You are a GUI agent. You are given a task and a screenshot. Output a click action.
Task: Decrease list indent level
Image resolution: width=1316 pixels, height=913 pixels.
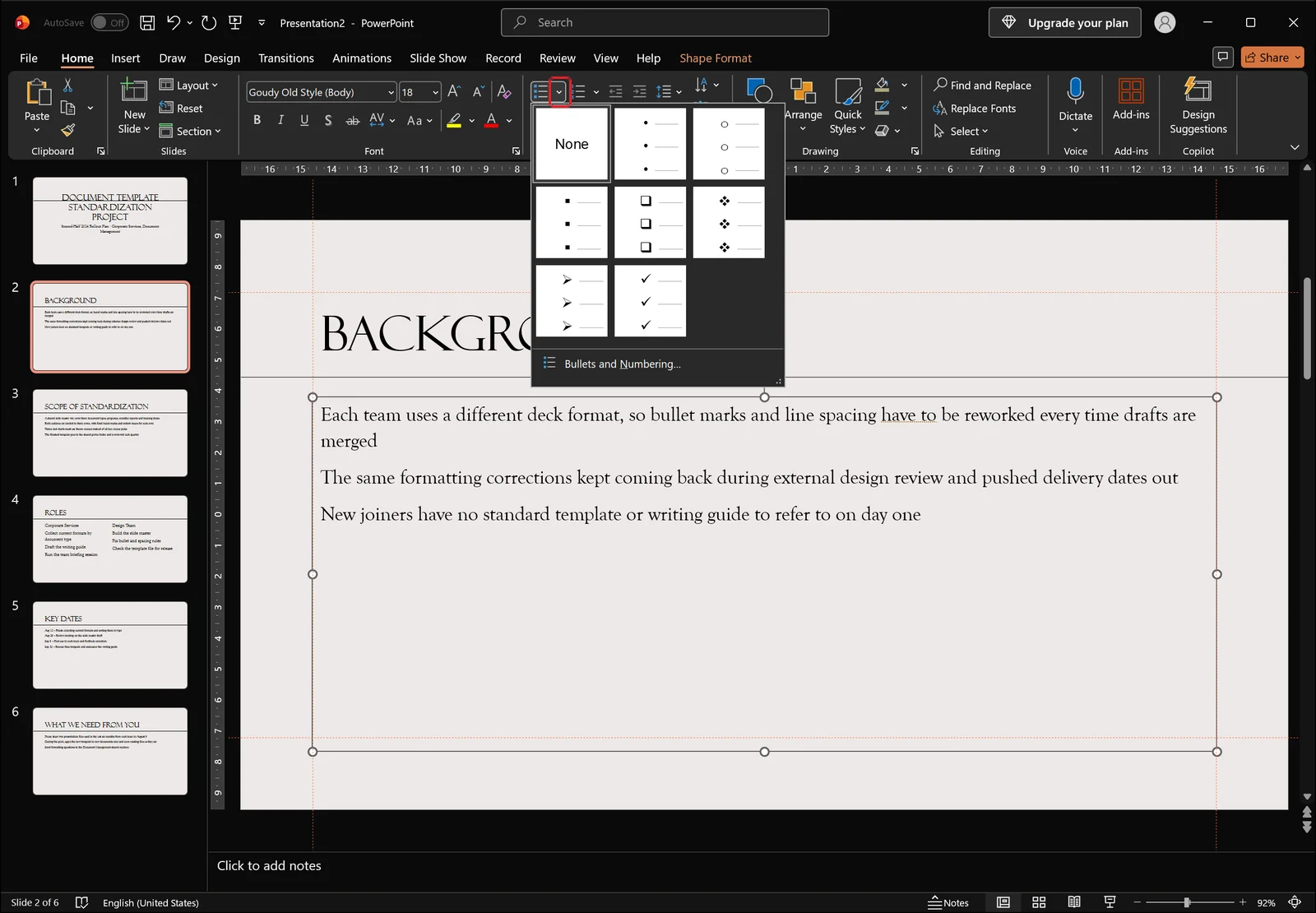click(x=615, y=92)
